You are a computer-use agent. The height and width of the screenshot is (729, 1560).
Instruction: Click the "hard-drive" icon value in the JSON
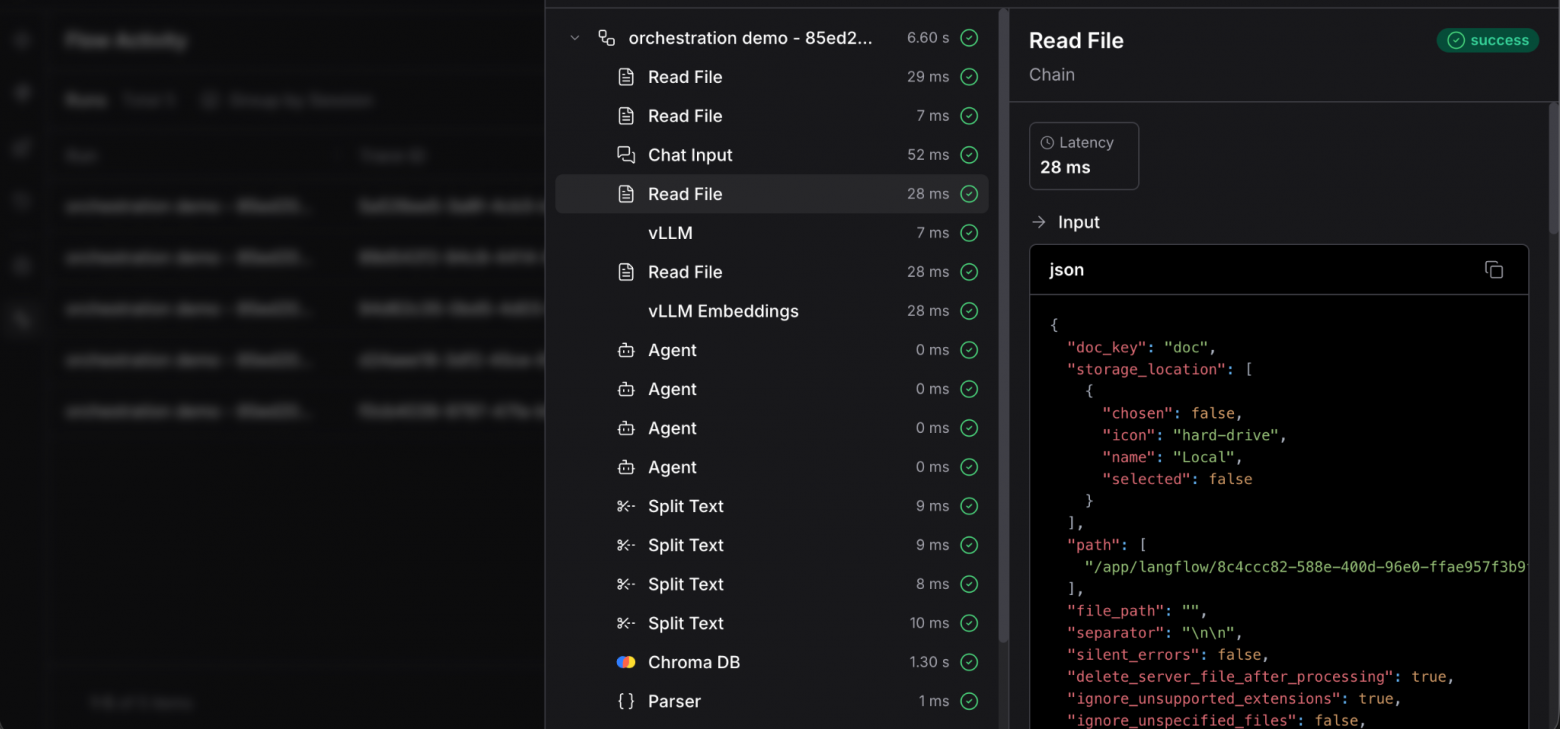[x=1226, y=435]
